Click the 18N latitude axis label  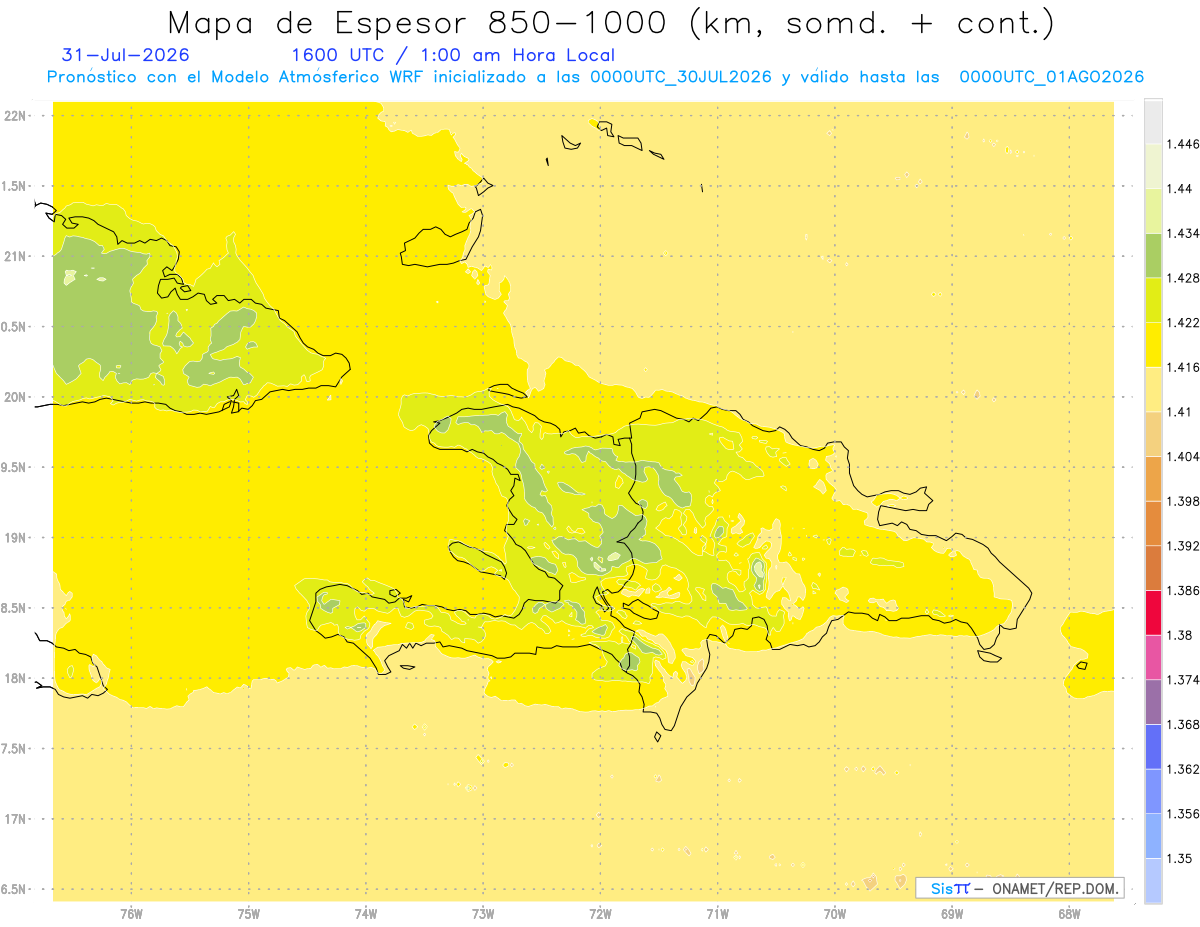[15, 679]
